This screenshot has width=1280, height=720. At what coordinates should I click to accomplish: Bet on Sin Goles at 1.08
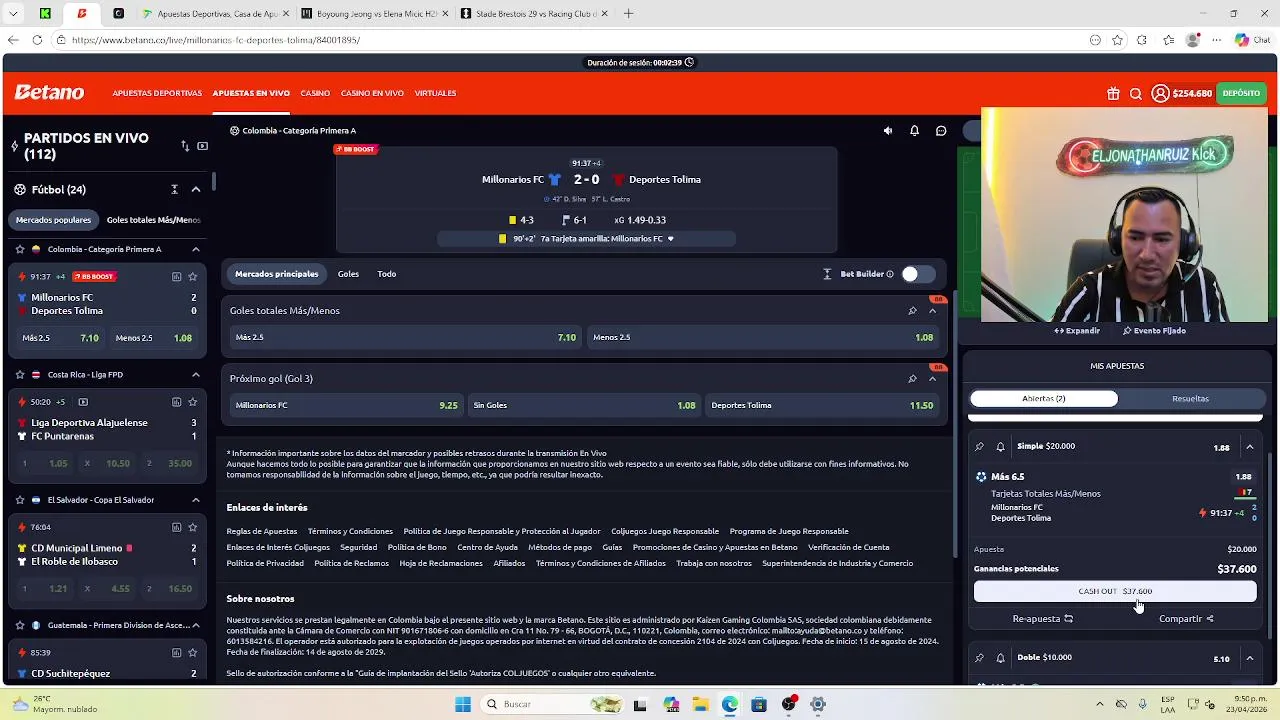click(x=584, y=406)
